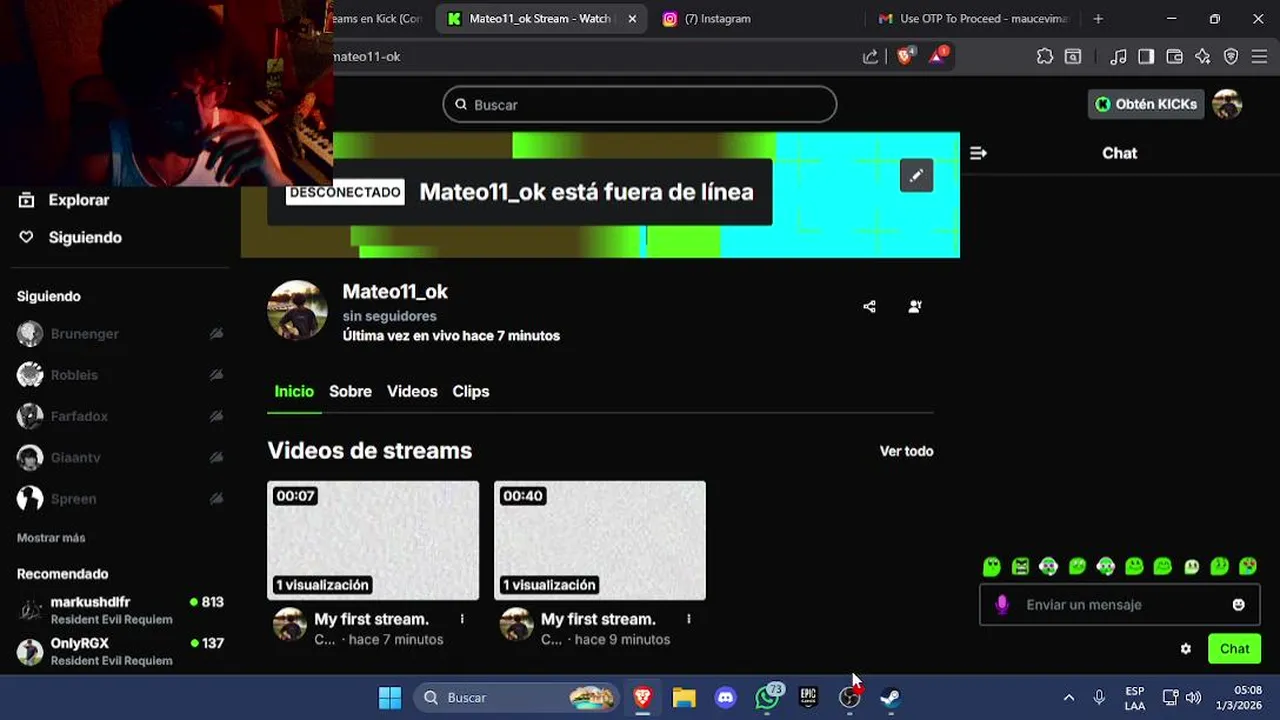This screenshot has height=720, width=1280.
Task: Open the Clips tab
Action: tap(470, 392)
